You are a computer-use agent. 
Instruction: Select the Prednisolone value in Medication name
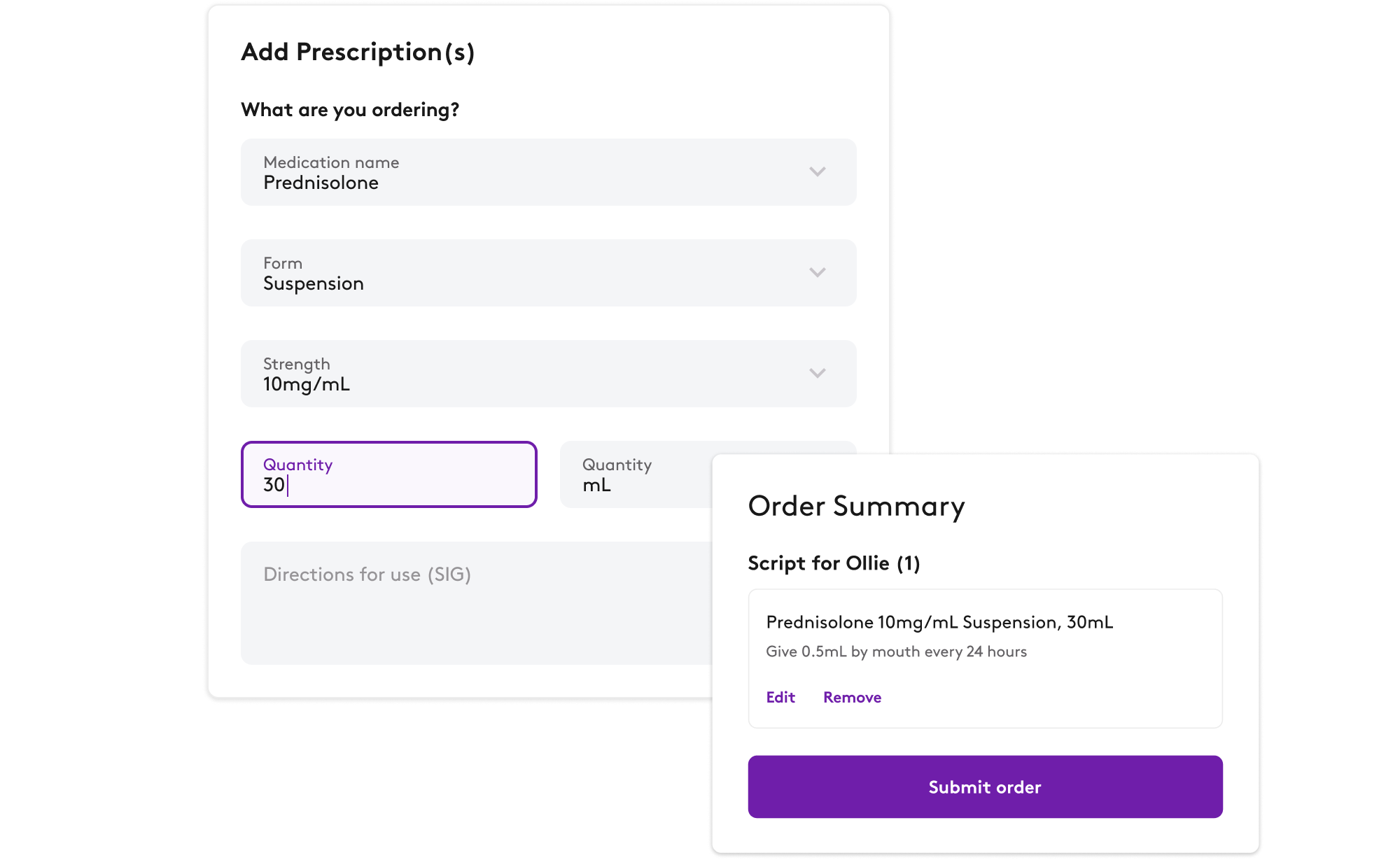coord(321,183)
